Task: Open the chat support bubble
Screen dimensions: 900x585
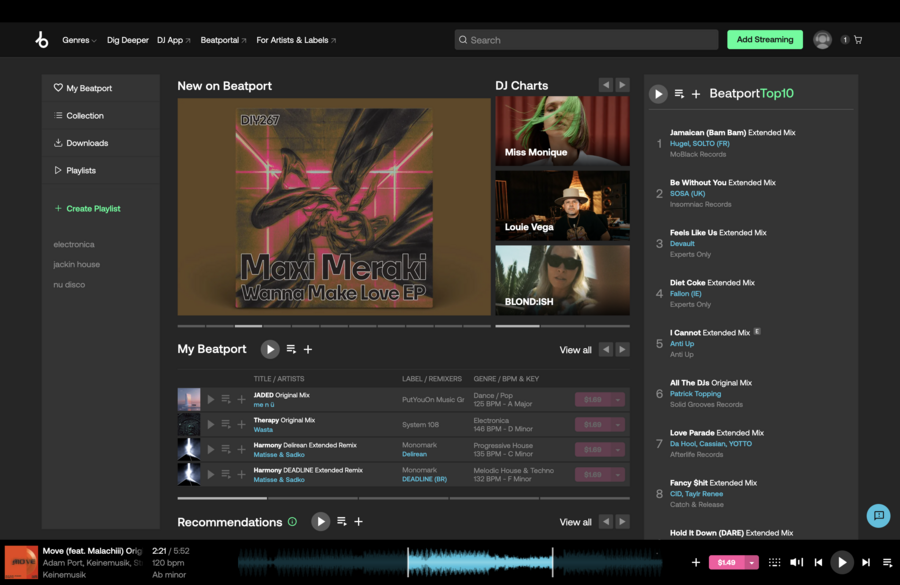Action: [x=878, y=516]
